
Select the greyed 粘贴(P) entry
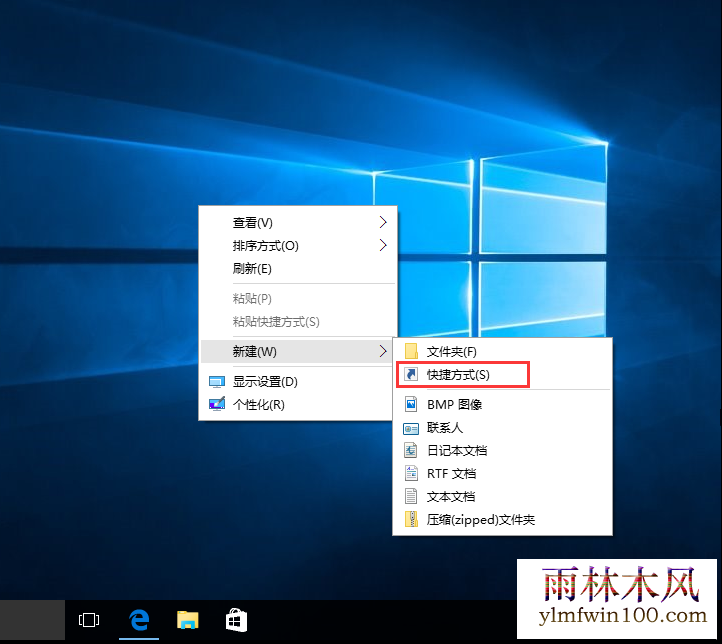click(297, 298)
